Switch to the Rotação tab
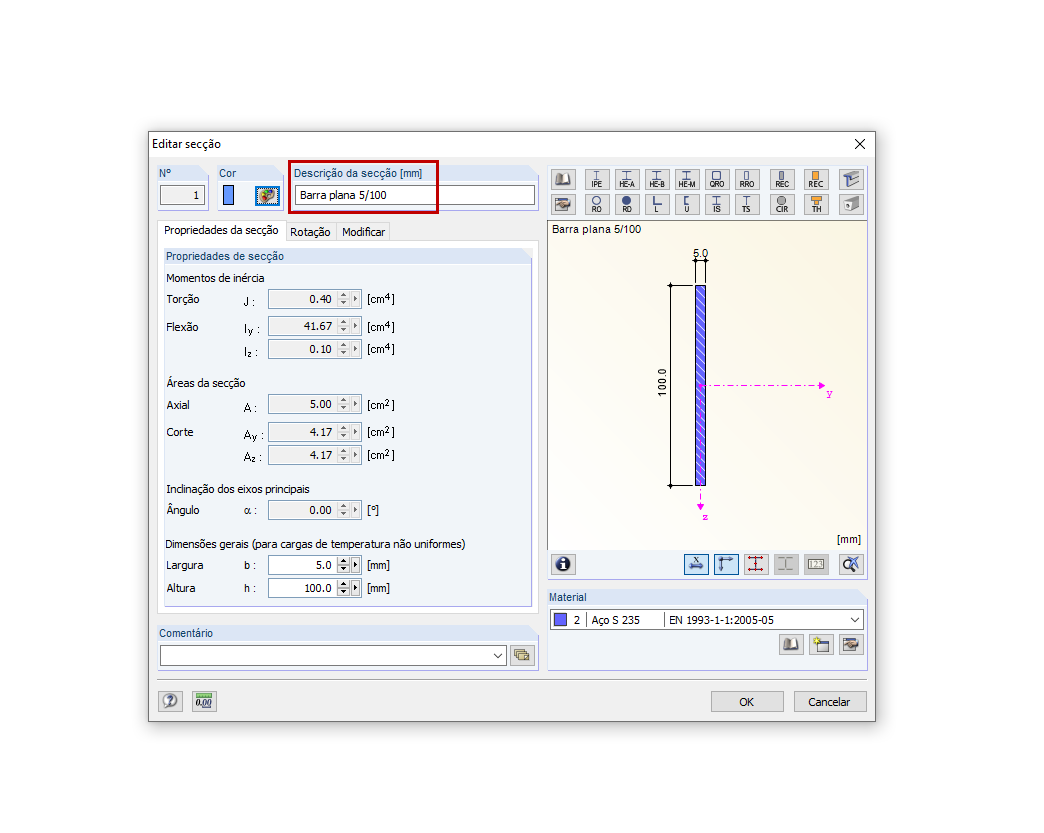 (310, 232)
